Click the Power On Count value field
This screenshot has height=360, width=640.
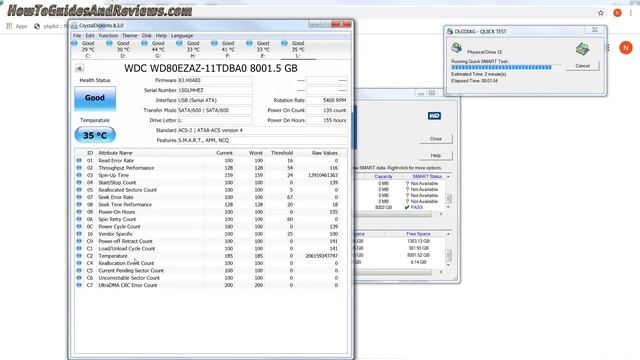point(327,110)
